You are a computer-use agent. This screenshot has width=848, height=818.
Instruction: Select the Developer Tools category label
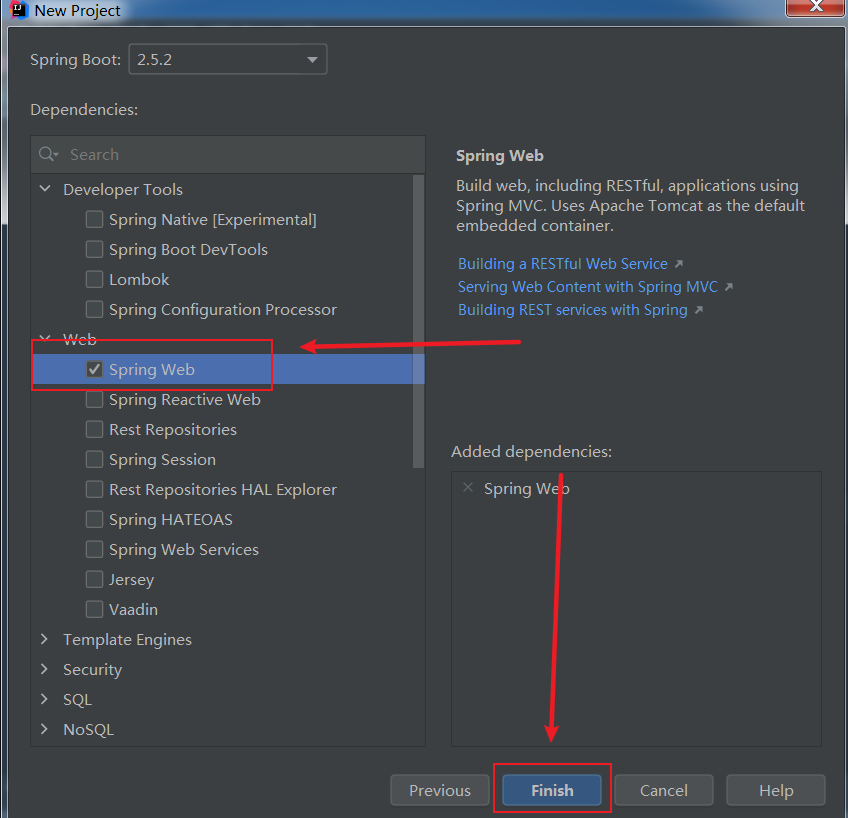coord(123,190)
